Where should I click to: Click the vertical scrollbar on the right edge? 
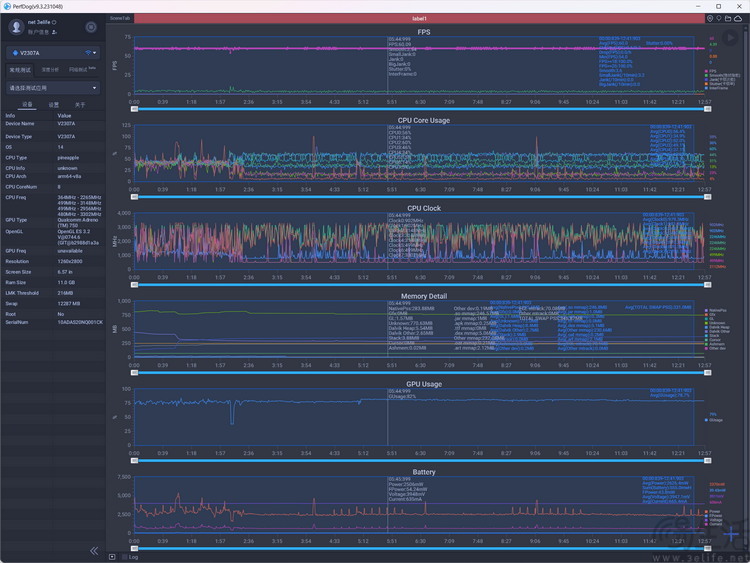tap(748, 287)
